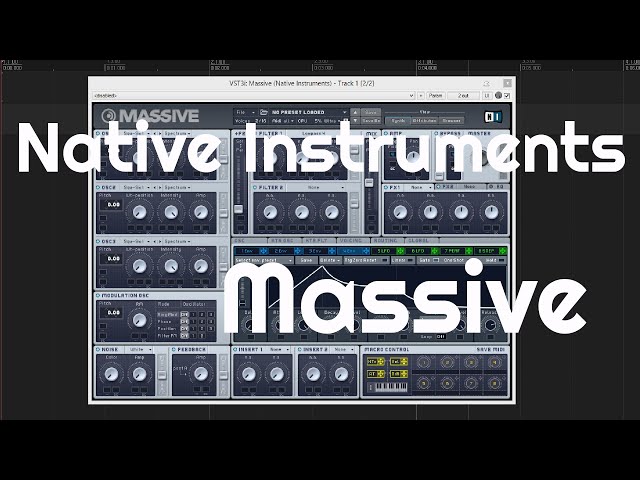
Task: Click the OSC3 Intensity knob
Action: coord(171,266)
